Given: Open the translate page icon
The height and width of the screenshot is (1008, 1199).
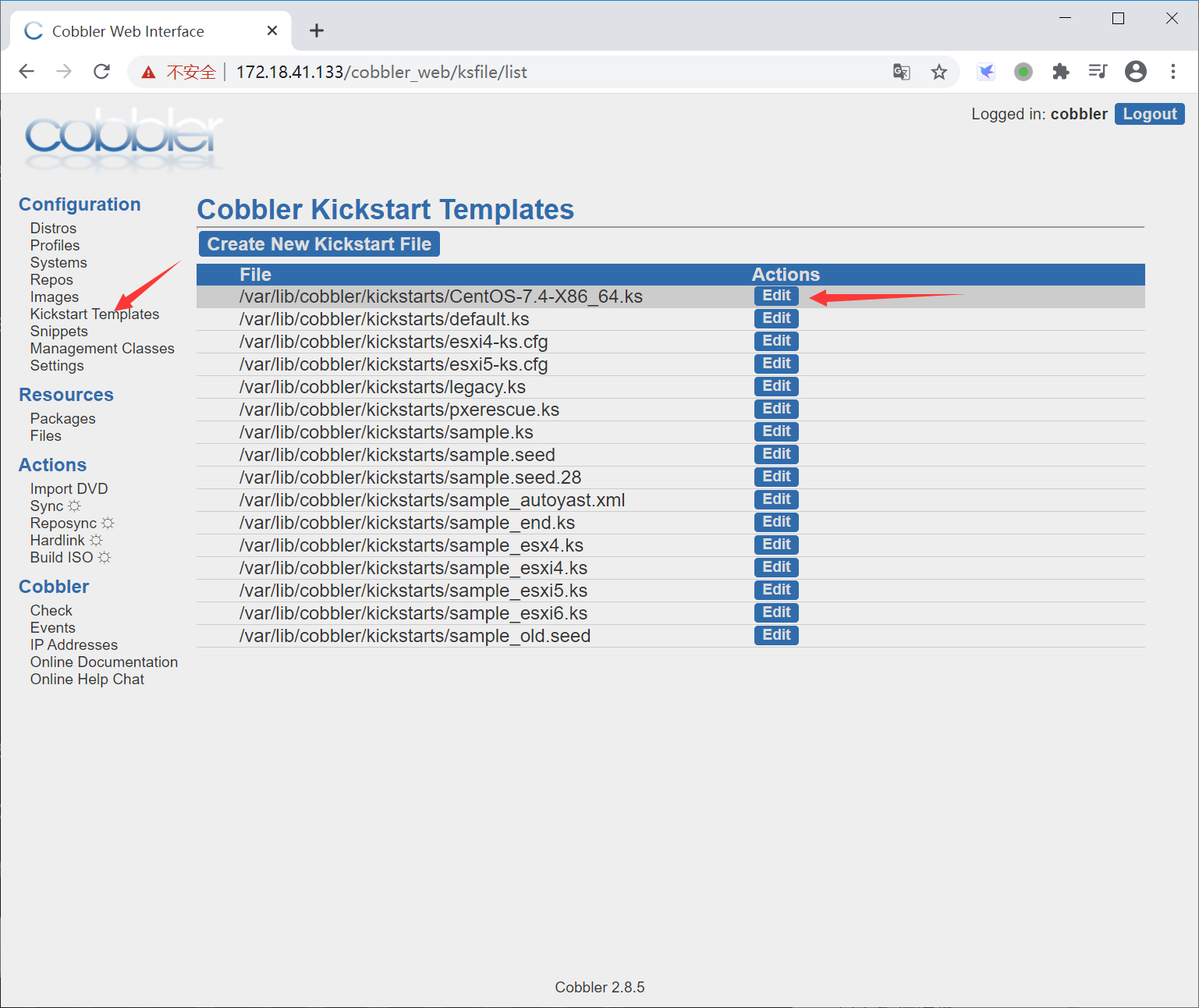Looking at the screenshot, I should click(902, 72).
